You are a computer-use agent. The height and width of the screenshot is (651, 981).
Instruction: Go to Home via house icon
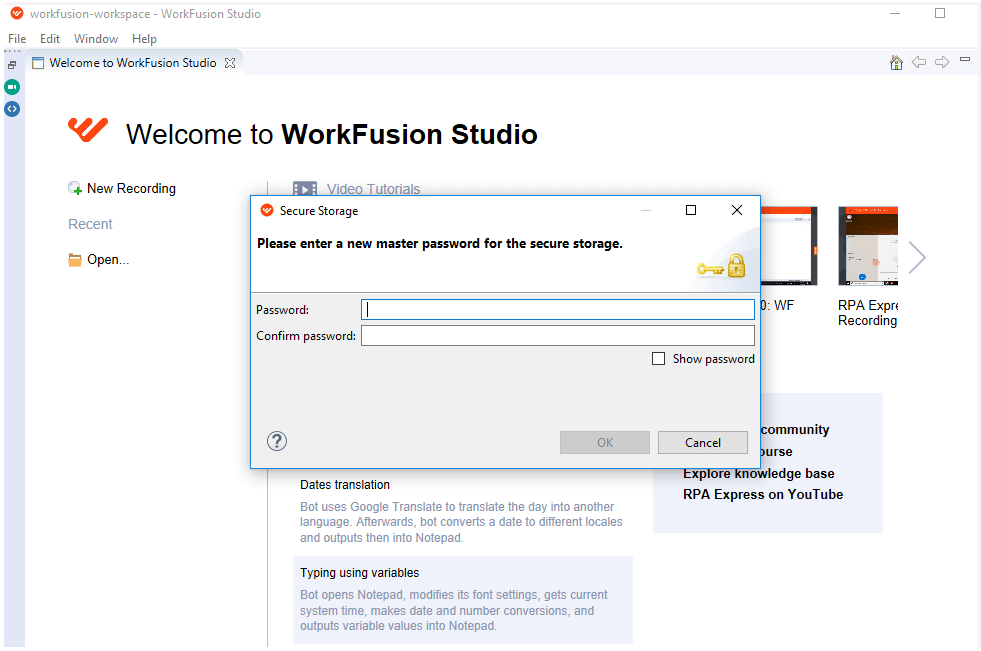click(x=896, y=63)
